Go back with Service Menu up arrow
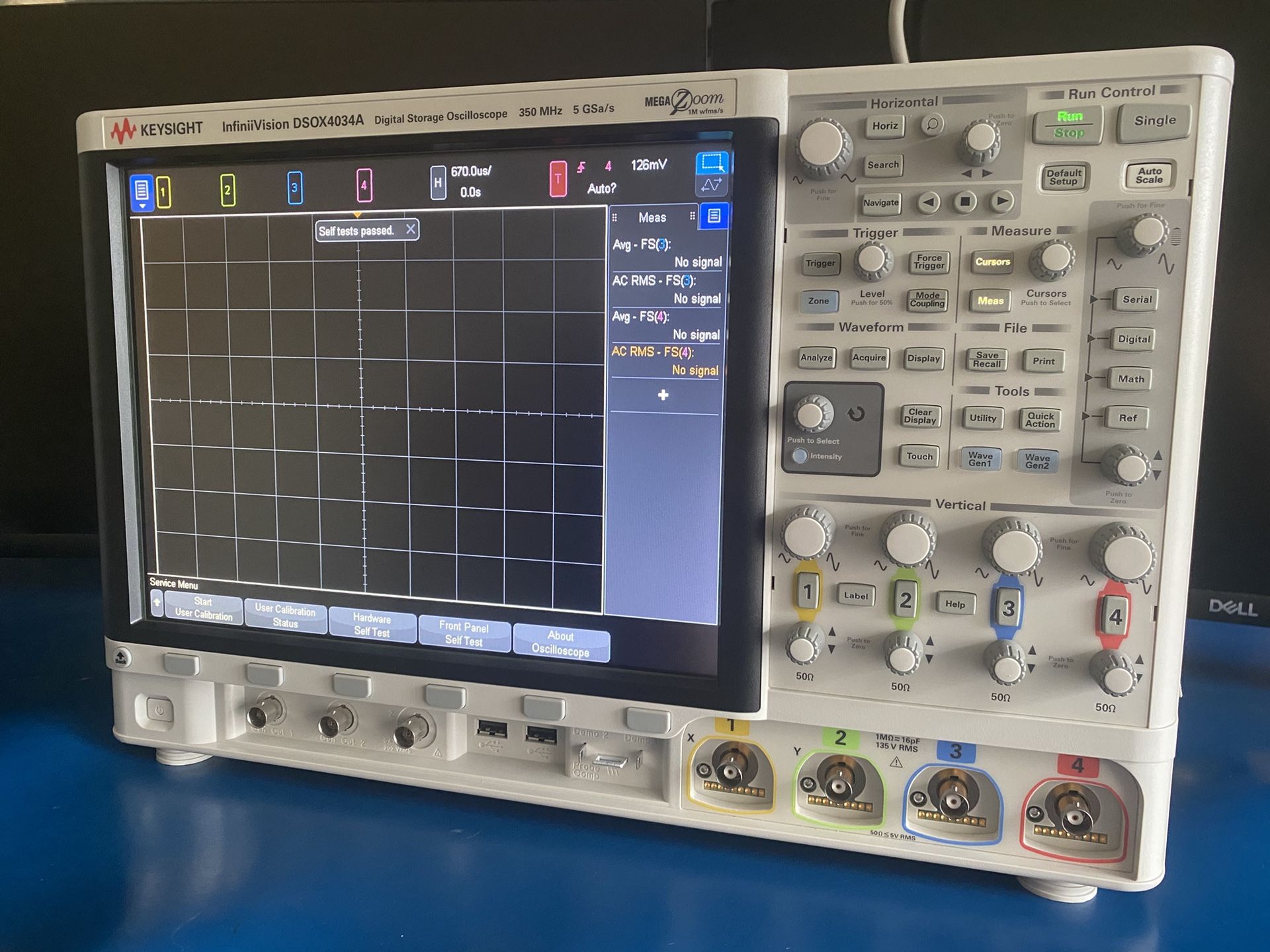1270x952 pixels. [157, 603]
